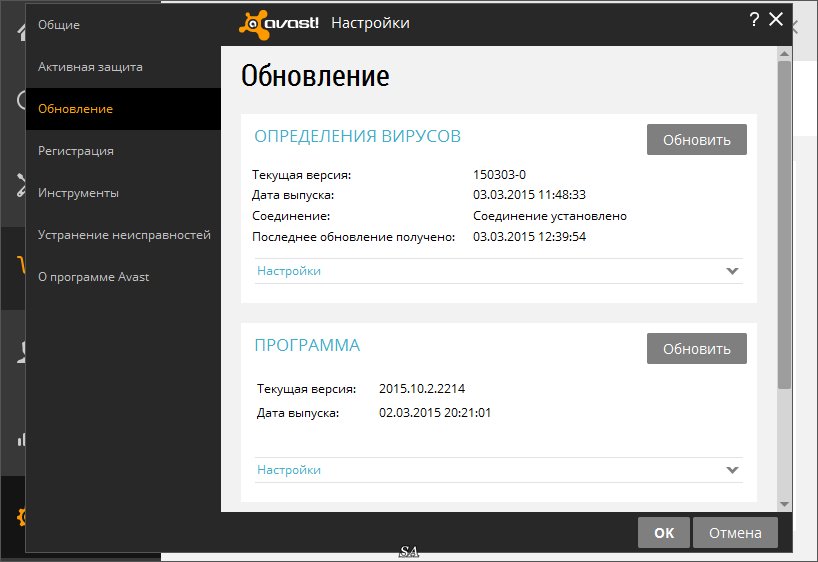818x562 pixels.
Task: Click program release date 02.03.2015 20:21:01
Action: [x=435, y=412]
